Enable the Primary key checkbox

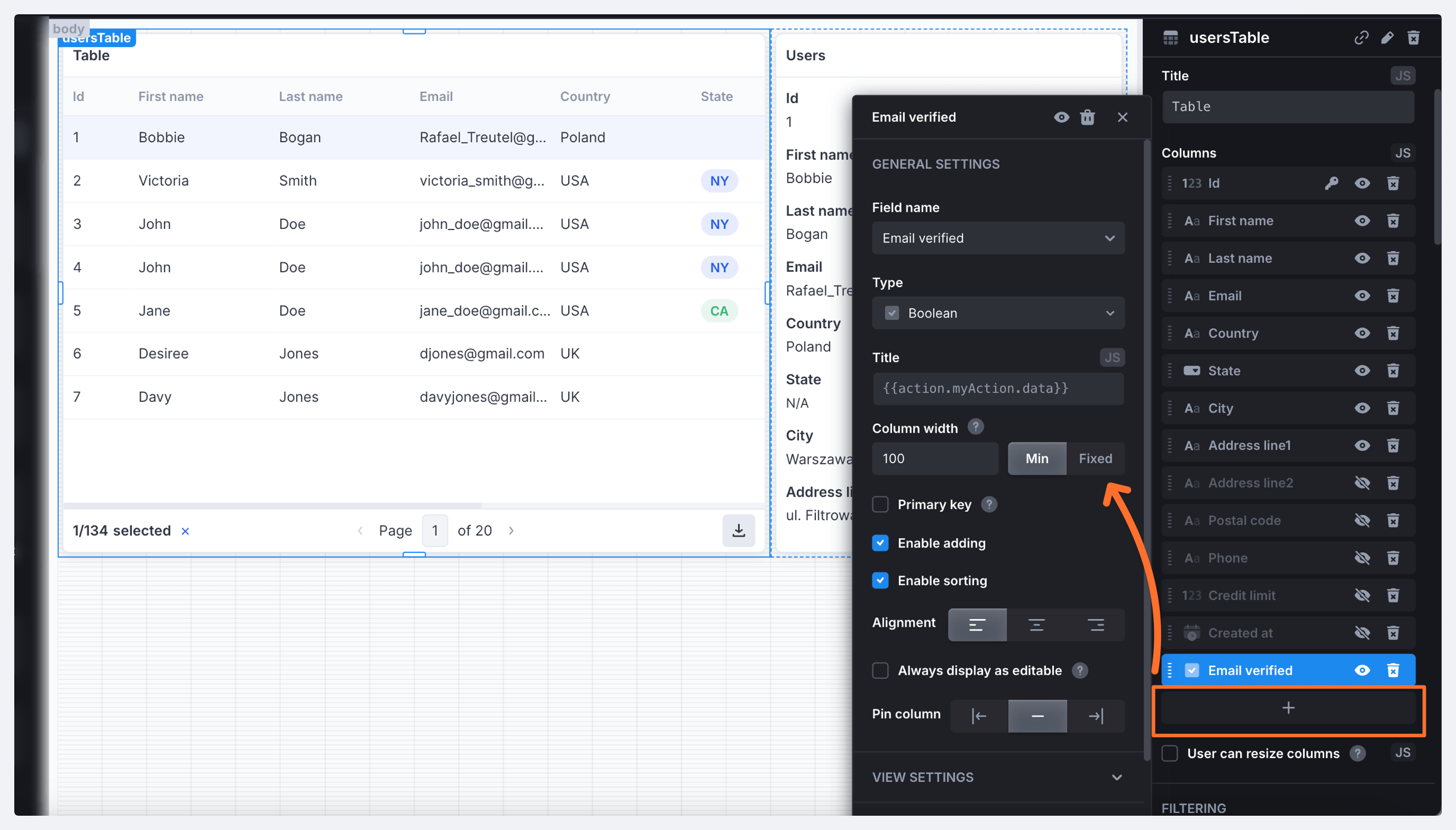[x=880, y=504]
